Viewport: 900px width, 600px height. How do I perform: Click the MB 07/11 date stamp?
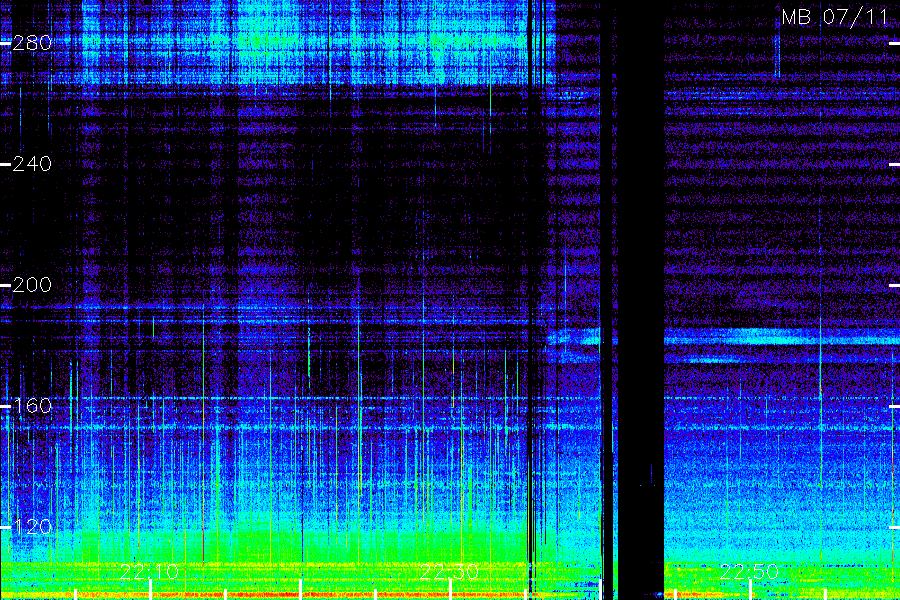[x=835, y=17]
